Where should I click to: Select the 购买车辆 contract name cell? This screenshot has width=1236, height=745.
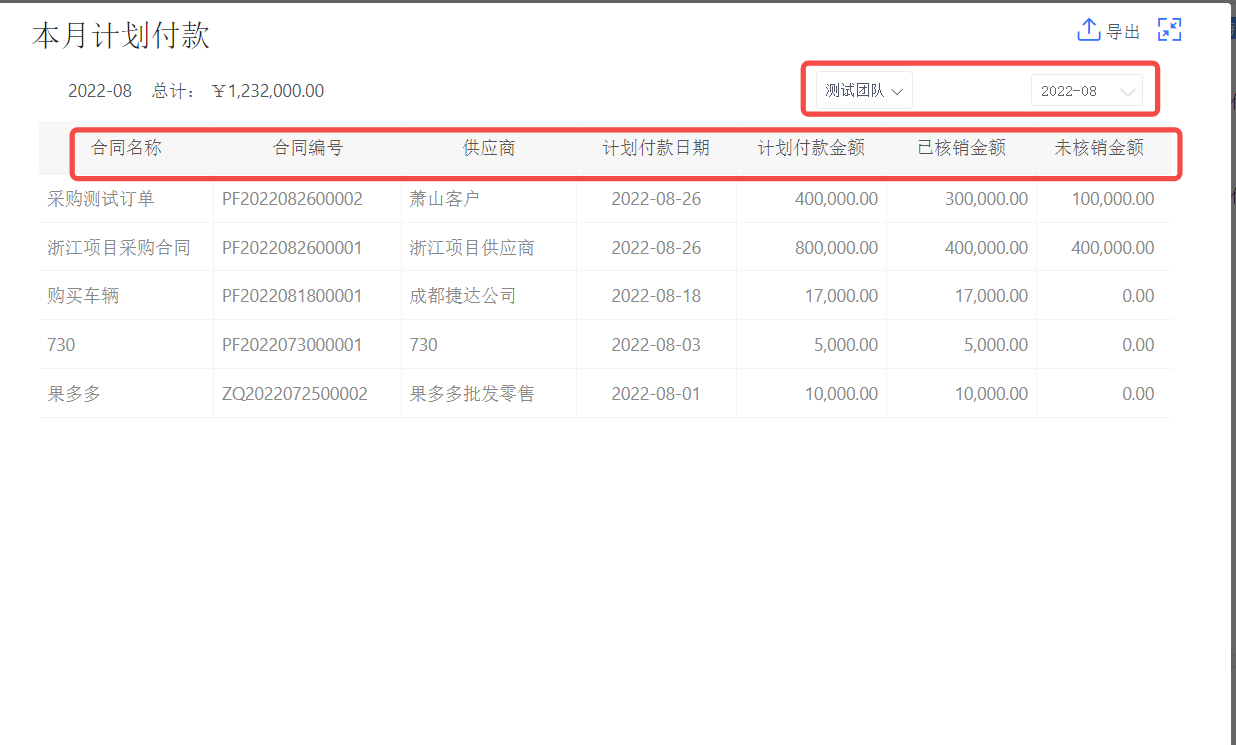[x=83, y=296]
